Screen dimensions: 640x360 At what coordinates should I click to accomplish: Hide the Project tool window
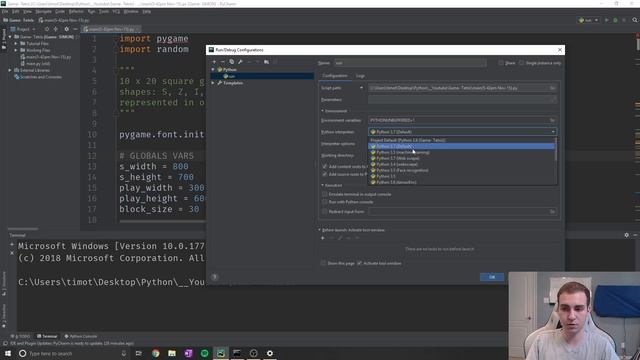click(x=76, y=29)
